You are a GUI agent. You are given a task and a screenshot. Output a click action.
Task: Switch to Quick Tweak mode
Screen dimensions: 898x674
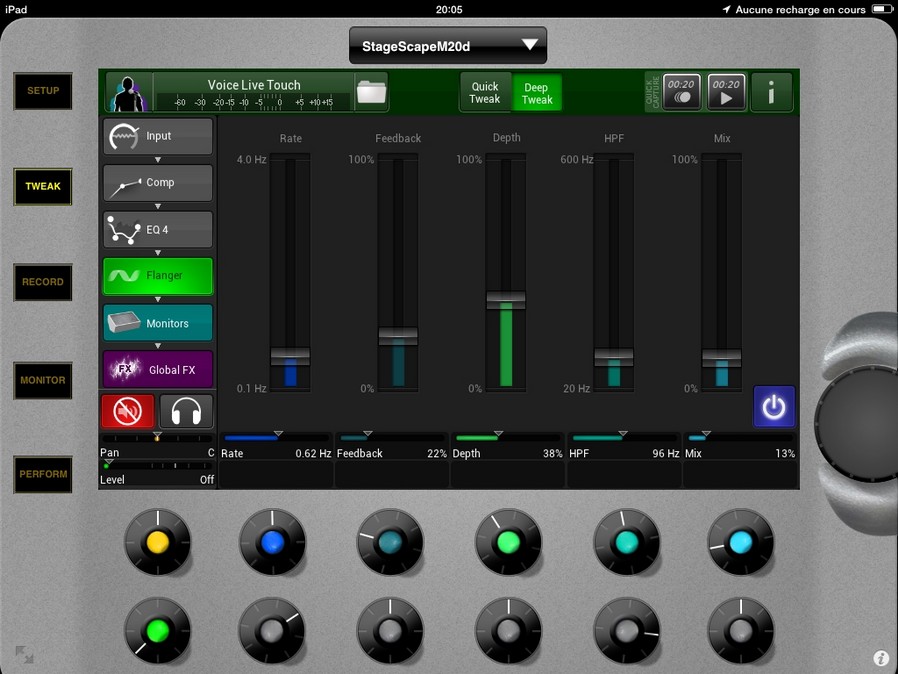[485, 92]
